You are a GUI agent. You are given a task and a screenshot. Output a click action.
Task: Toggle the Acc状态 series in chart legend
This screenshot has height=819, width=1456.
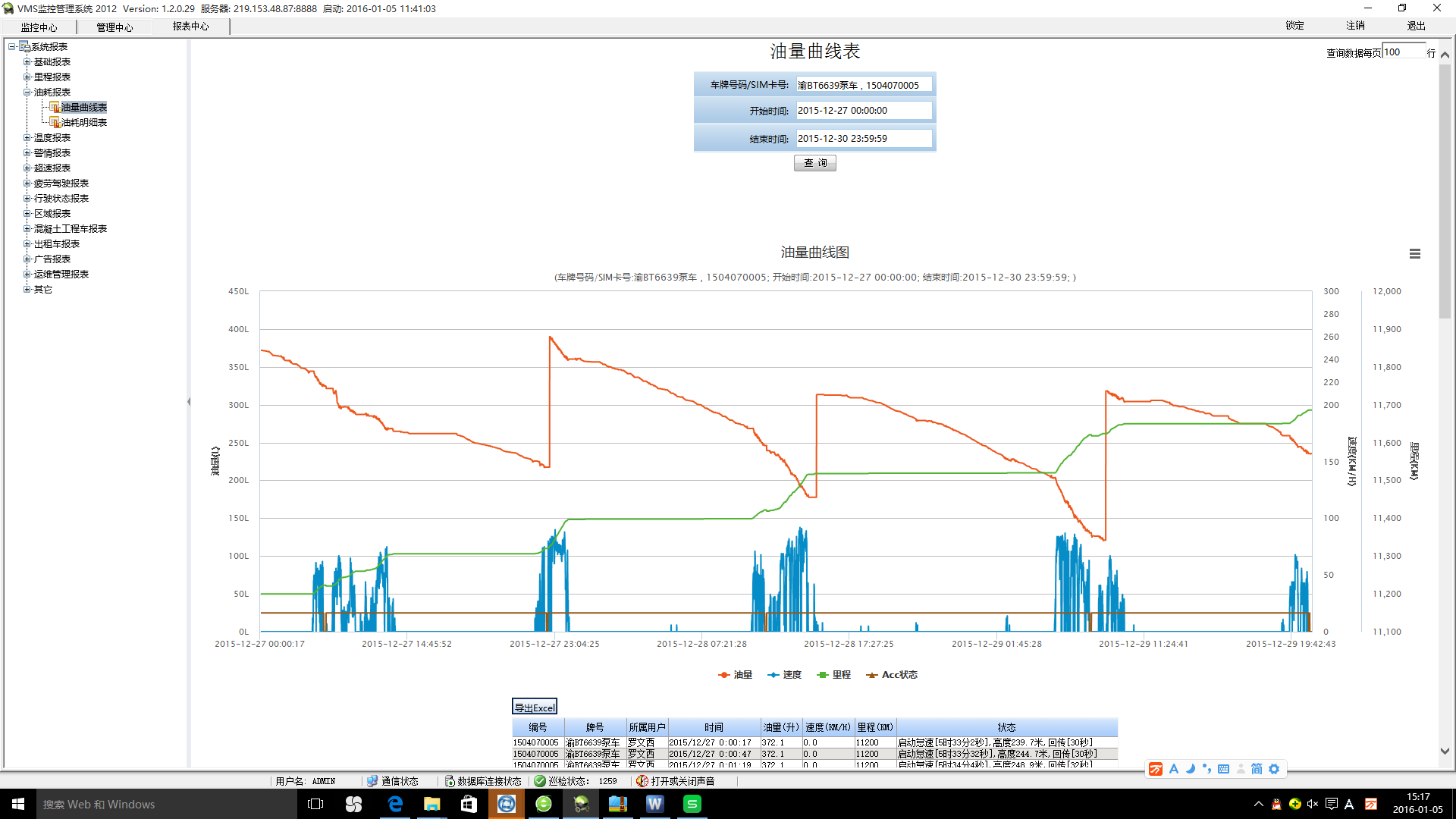[x=892, y=675]
